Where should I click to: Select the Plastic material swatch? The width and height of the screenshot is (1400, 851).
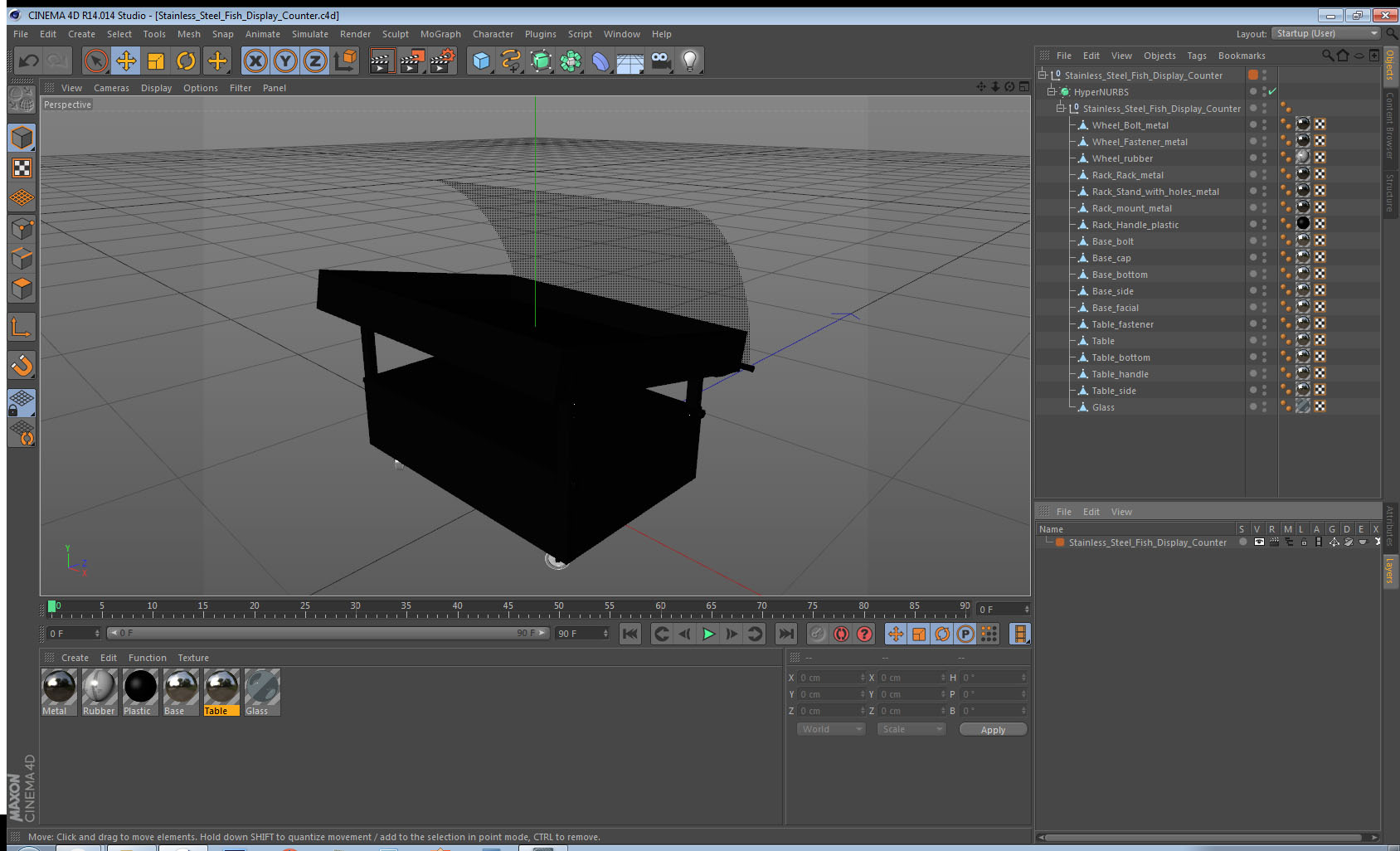click(140, 692)
